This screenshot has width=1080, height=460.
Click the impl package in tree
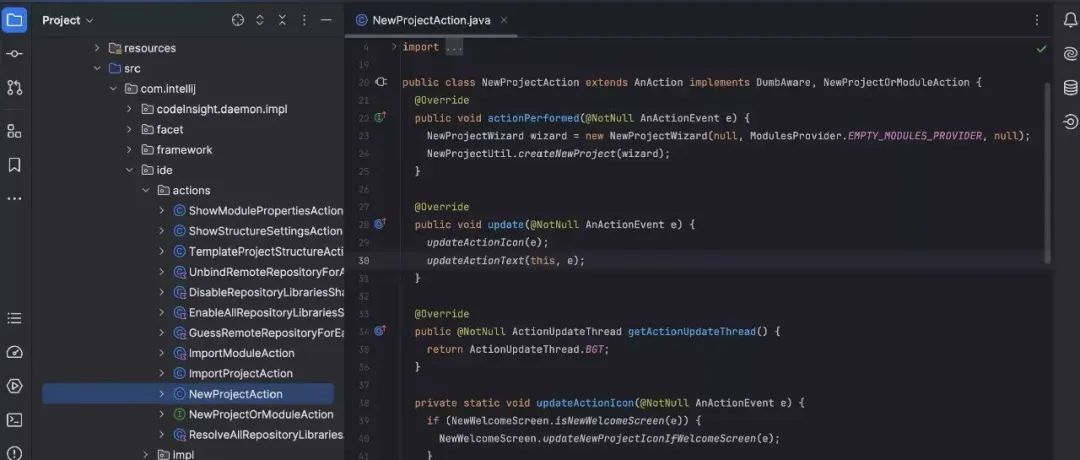click(x=183, y=454)
